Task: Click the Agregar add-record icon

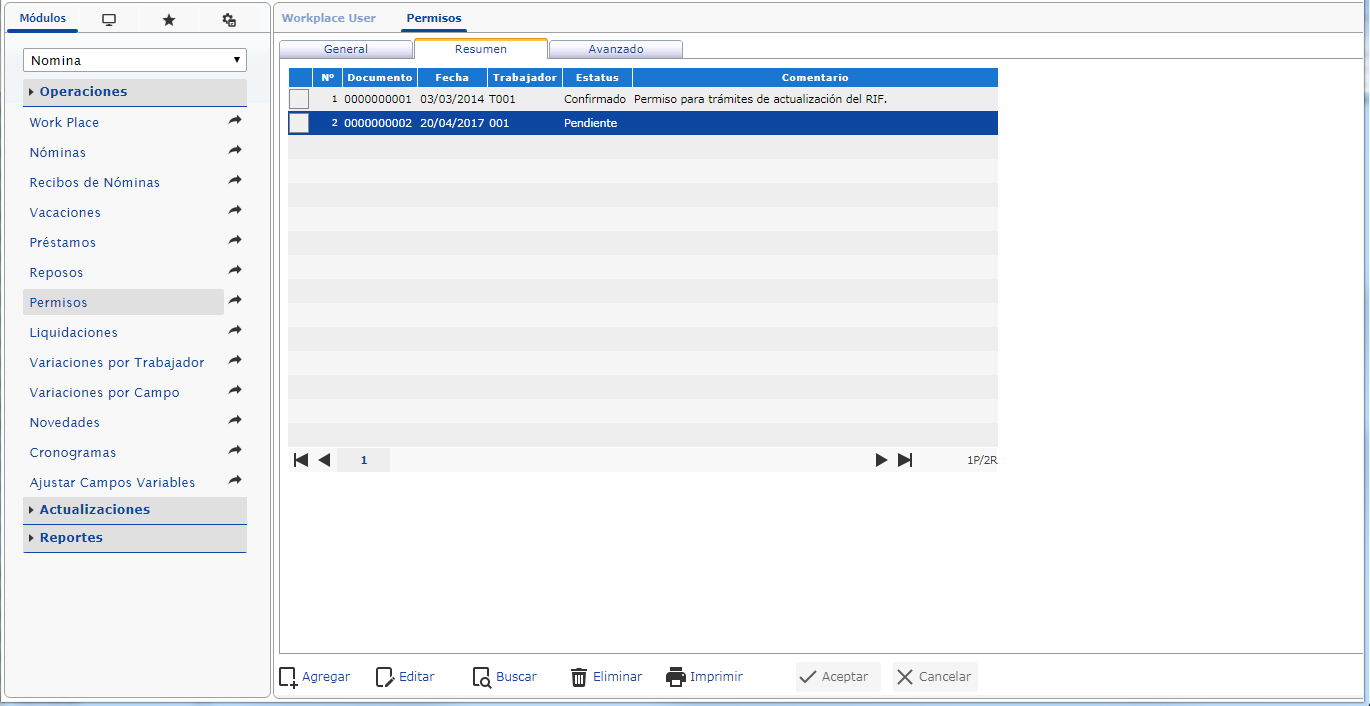Action: [x=288, y=677]
